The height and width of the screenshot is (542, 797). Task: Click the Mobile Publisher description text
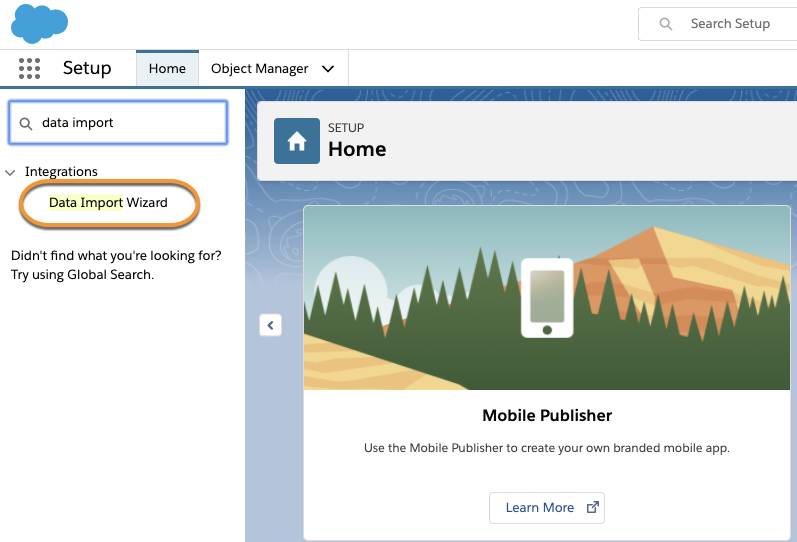tap(547, 448)
